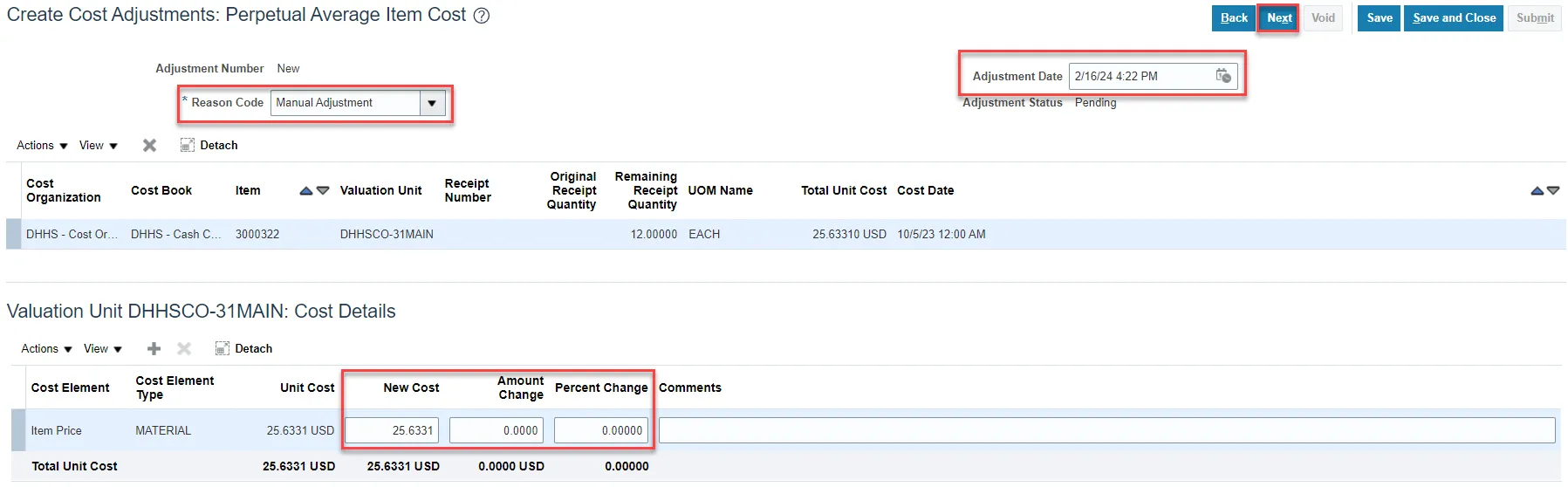The image size is (1568, 487).
Task: Open the Cost Details Actions menu
Action: click(x=47, y=348)
